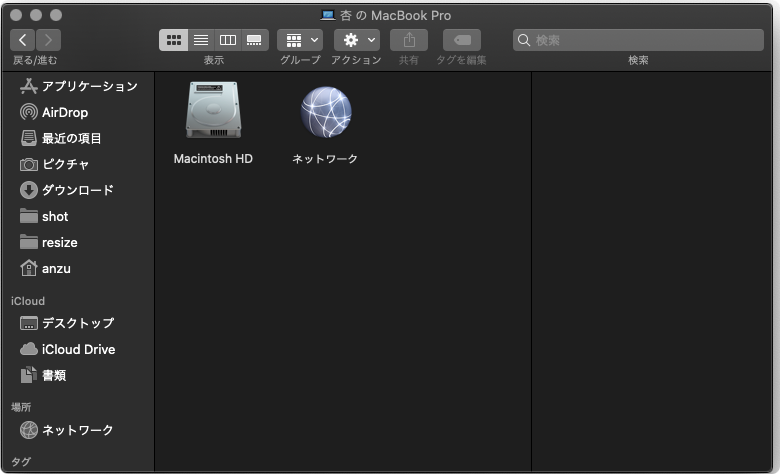
Task: Click the Edit Tags (タグを編集) button
Action: (x=462, y=40)
